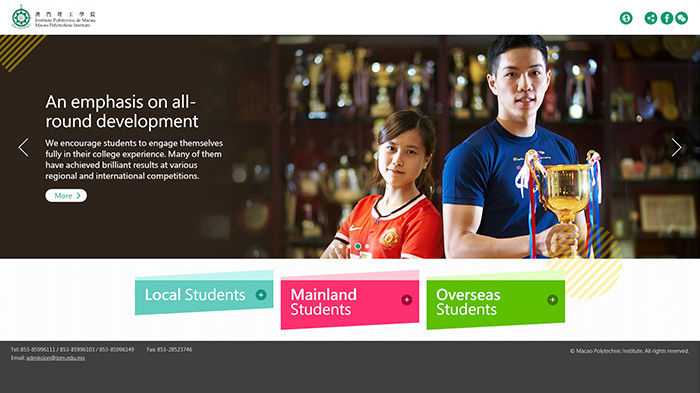The image size is (700, 393).
Task: Select the last carousel indicator dot
Action: pyautogui.click(x=367, y=246)
